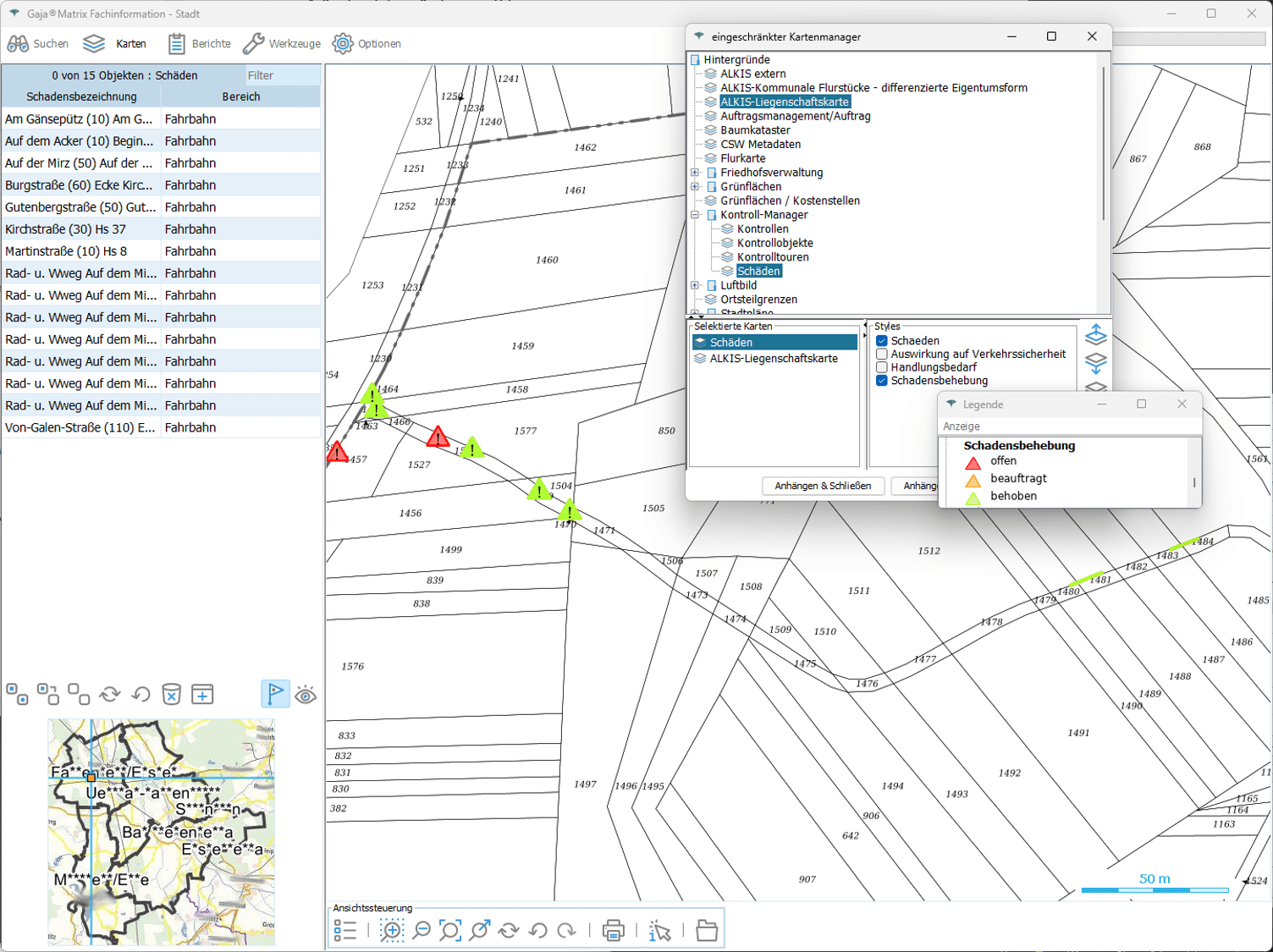Expand the Friedhofsverwaltung tree node
This screenshot has height=952, width=1273.
pos(695,173)
